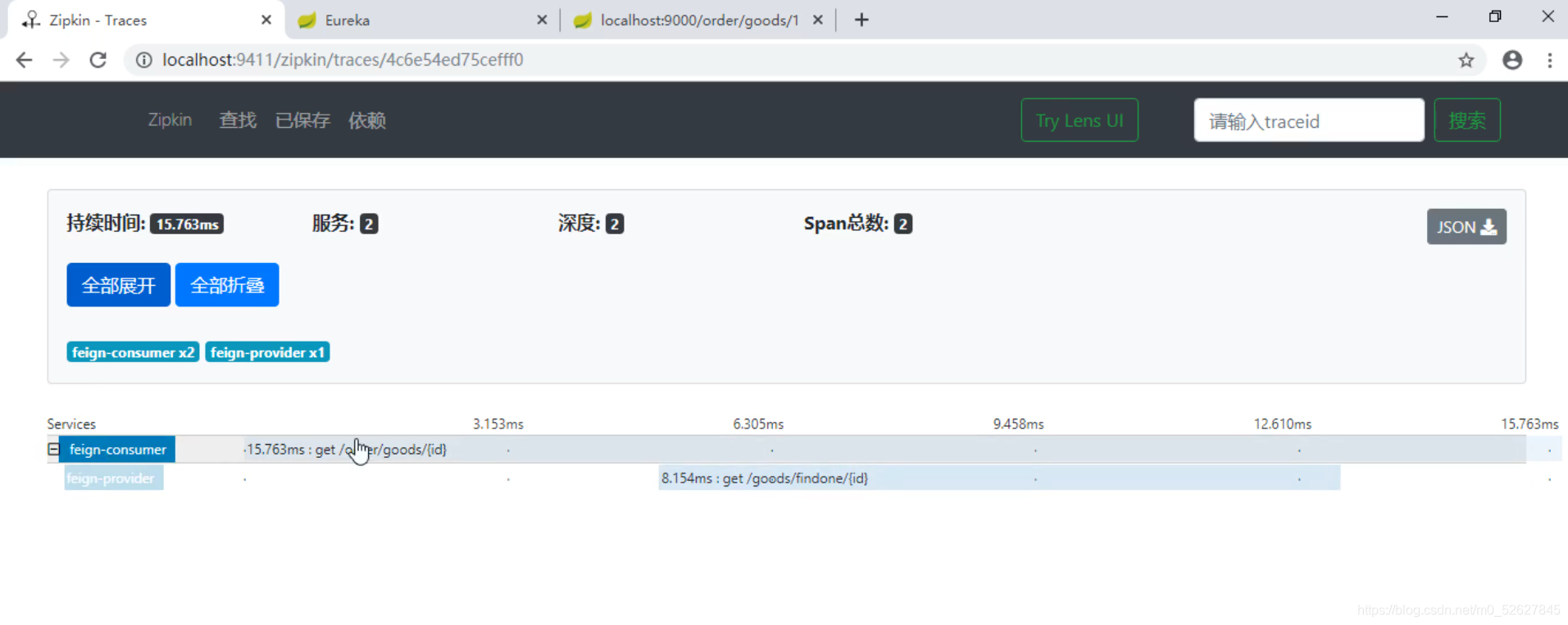The height and width of the screenshot is (625, 1568).
Task: Select the feign-consumer service label
Action: point(117,449)
